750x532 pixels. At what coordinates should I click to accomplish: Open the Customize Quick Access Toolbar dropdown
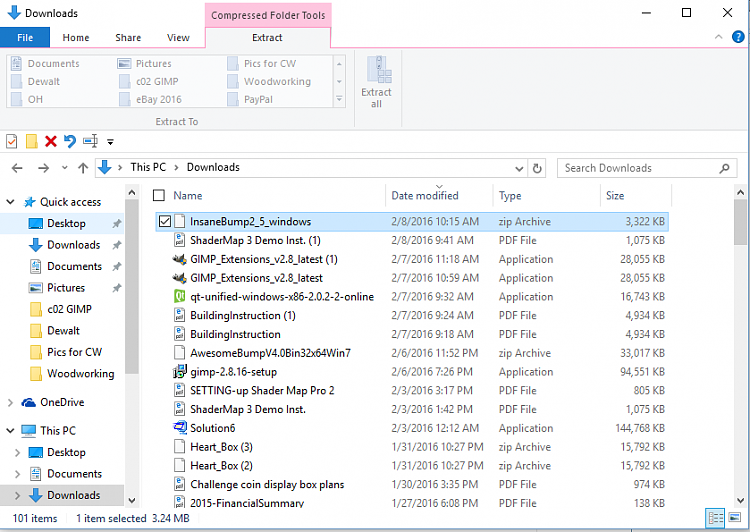110,142
